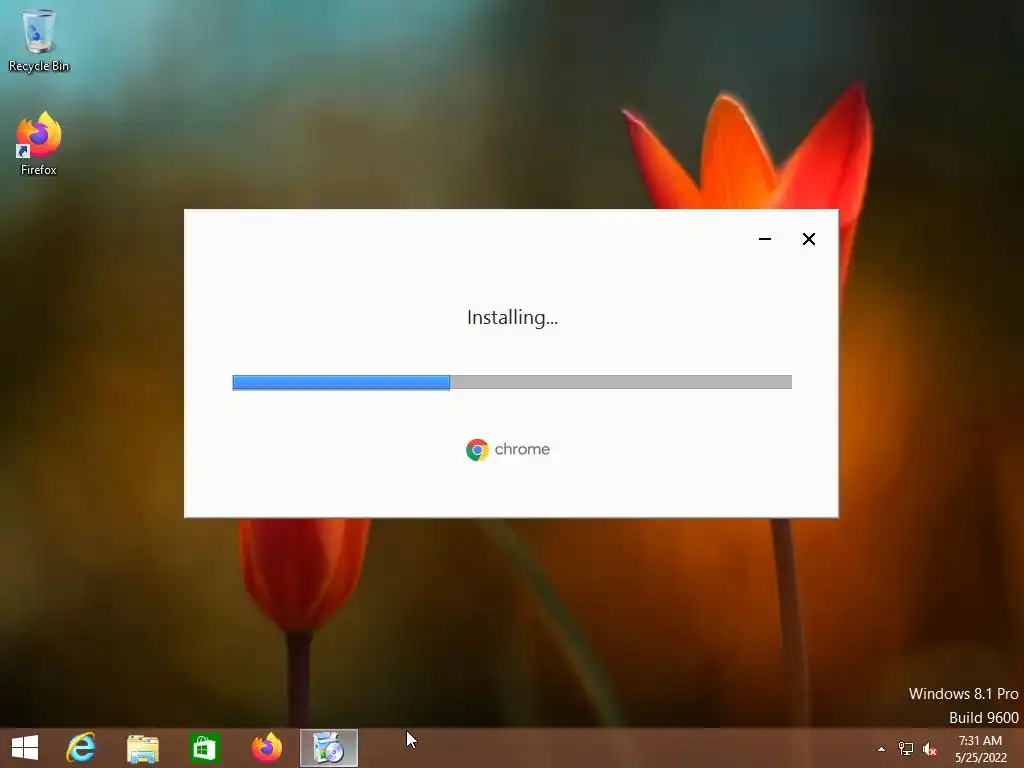The width and height of the screenshot is (1024, 768).
Task: Click the "chrome" label text
Action: (522, 449)
